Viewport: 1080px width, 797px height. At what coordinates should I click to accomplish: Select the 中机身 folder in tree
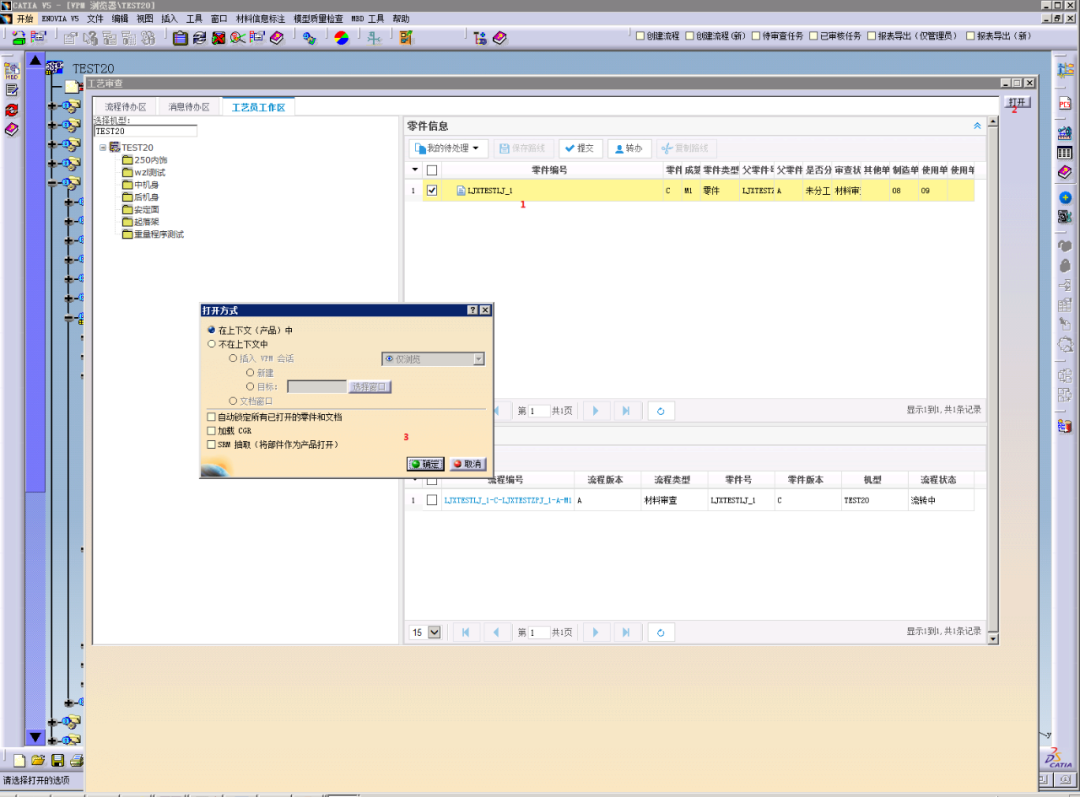141,185
